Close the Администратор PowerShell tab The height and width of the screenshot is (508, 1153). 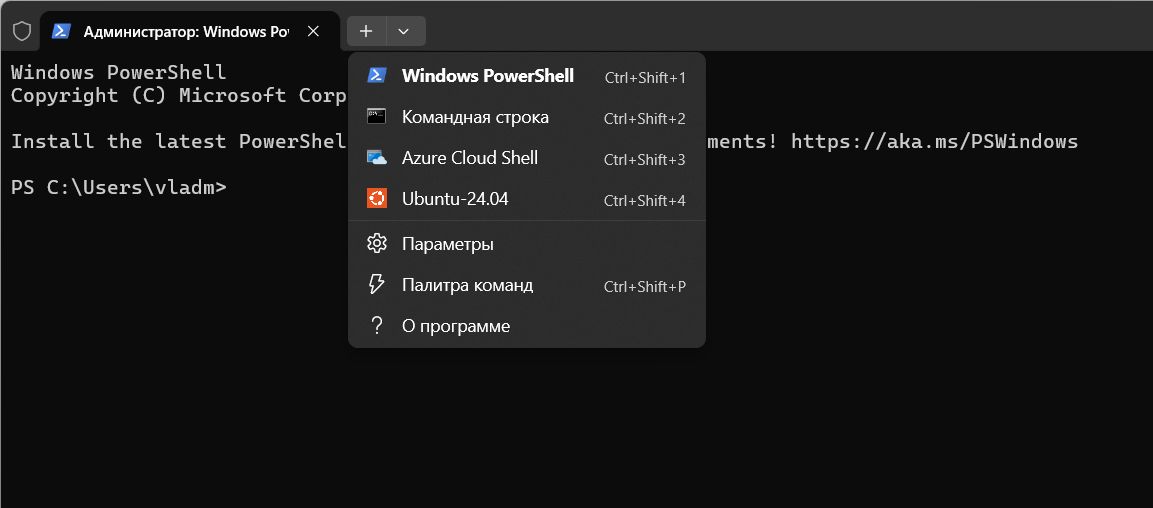[313, 32]
